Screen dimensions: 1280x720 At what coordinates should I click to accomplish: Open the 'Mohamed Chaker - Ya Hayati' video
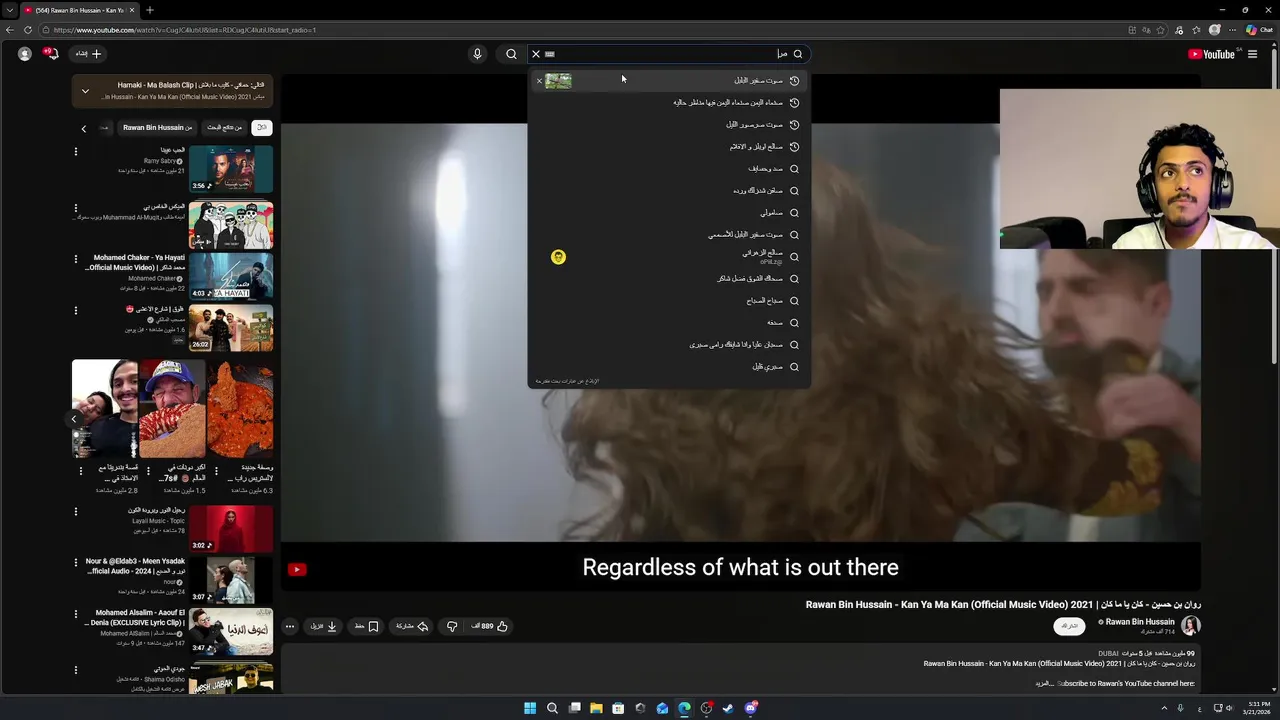tap(231, 277)
